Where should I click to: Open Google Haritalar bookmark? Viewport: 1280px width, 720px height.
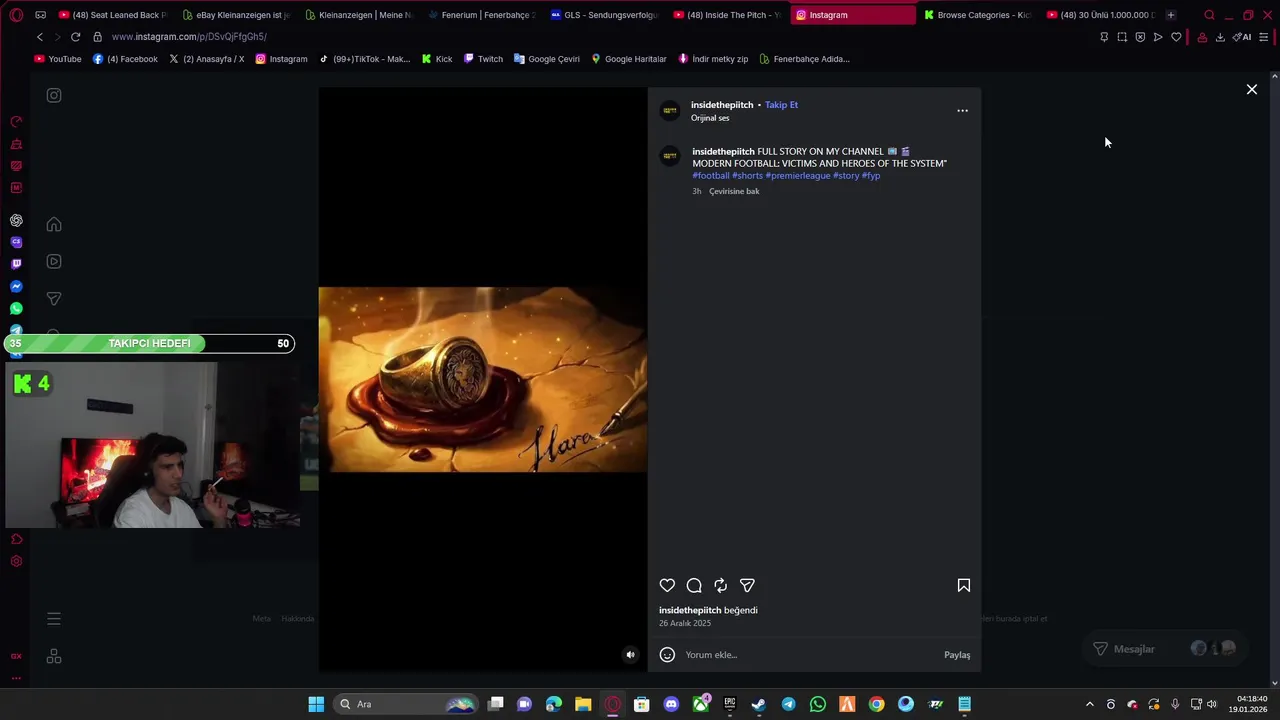[629, 59]
